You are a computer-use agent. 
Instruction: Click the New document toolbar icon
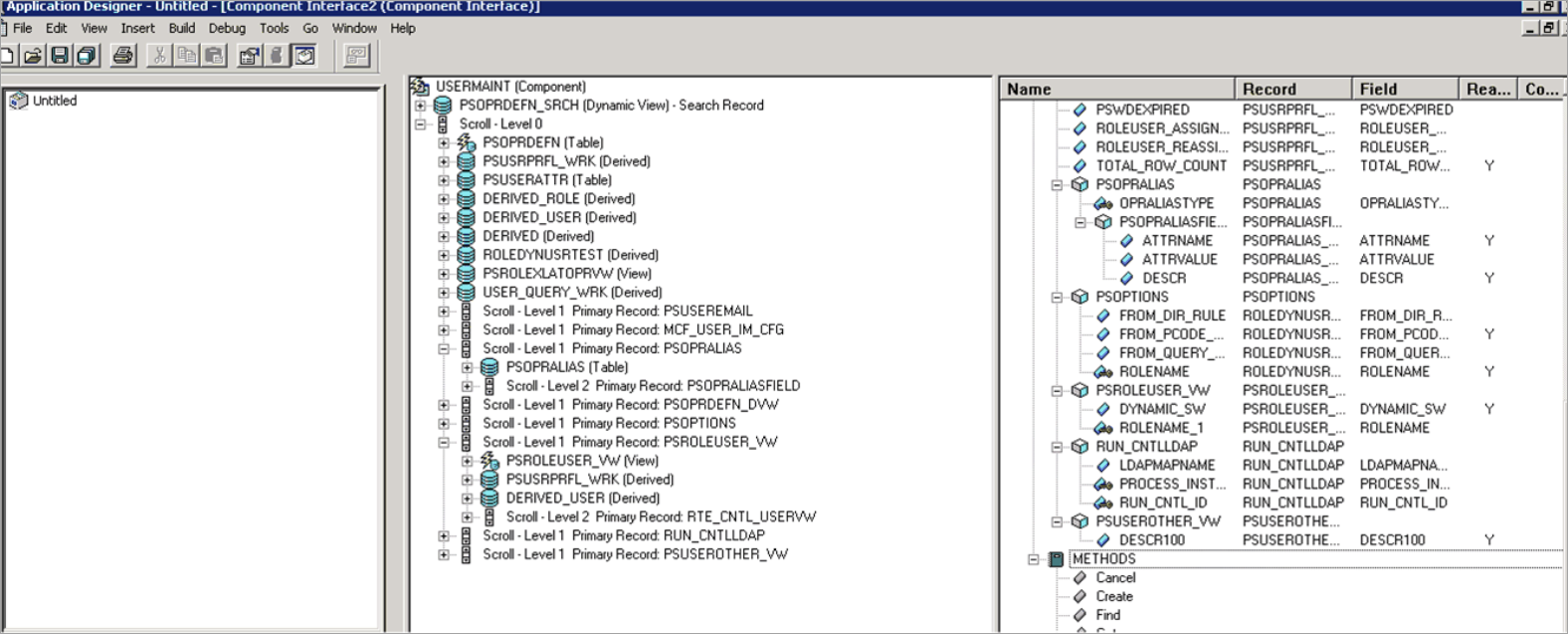(x=7, y=56)
